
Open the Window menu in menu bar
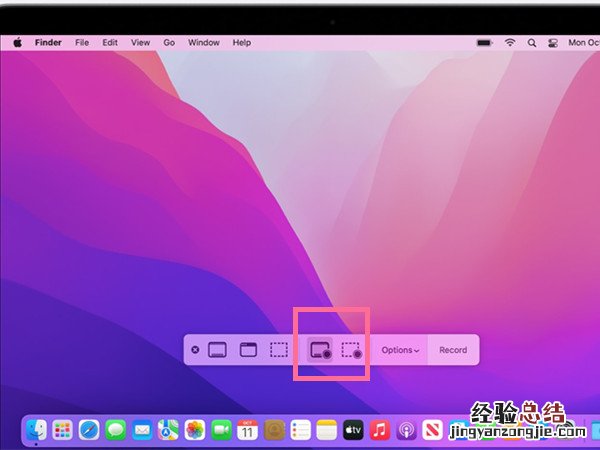click(x=204, y=43)
